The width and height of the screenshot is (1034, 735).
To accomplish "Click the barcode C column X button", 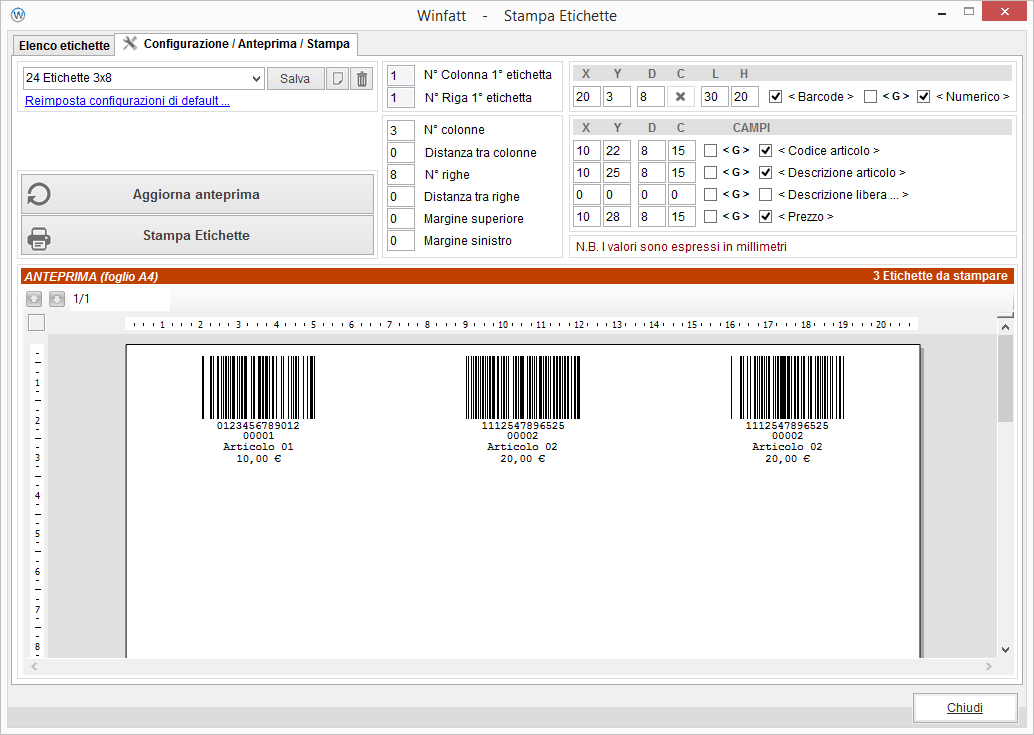I will (681, 97).
